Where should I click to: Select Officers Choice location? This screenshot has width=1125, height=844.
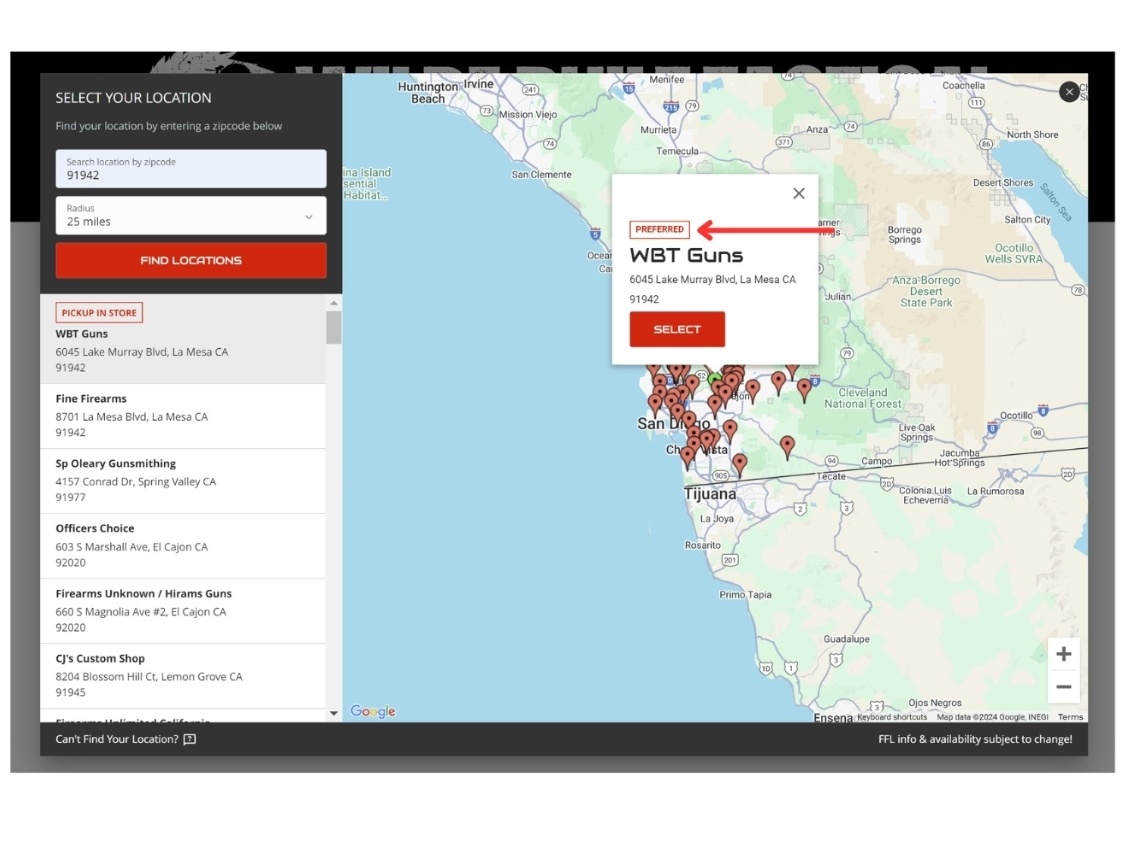tap(183, 546)
